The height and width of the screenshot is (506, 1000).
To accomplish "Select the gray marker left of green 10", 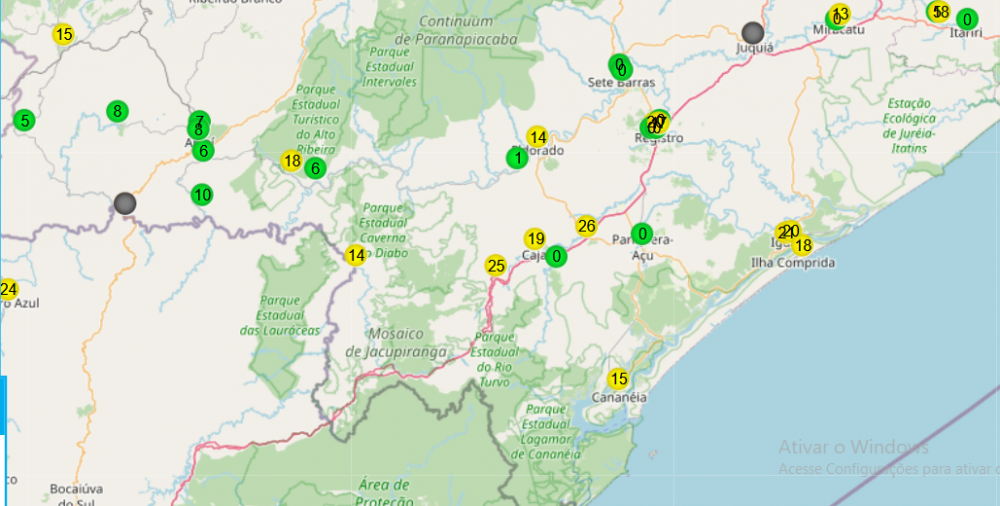I will tap(125, 203).
